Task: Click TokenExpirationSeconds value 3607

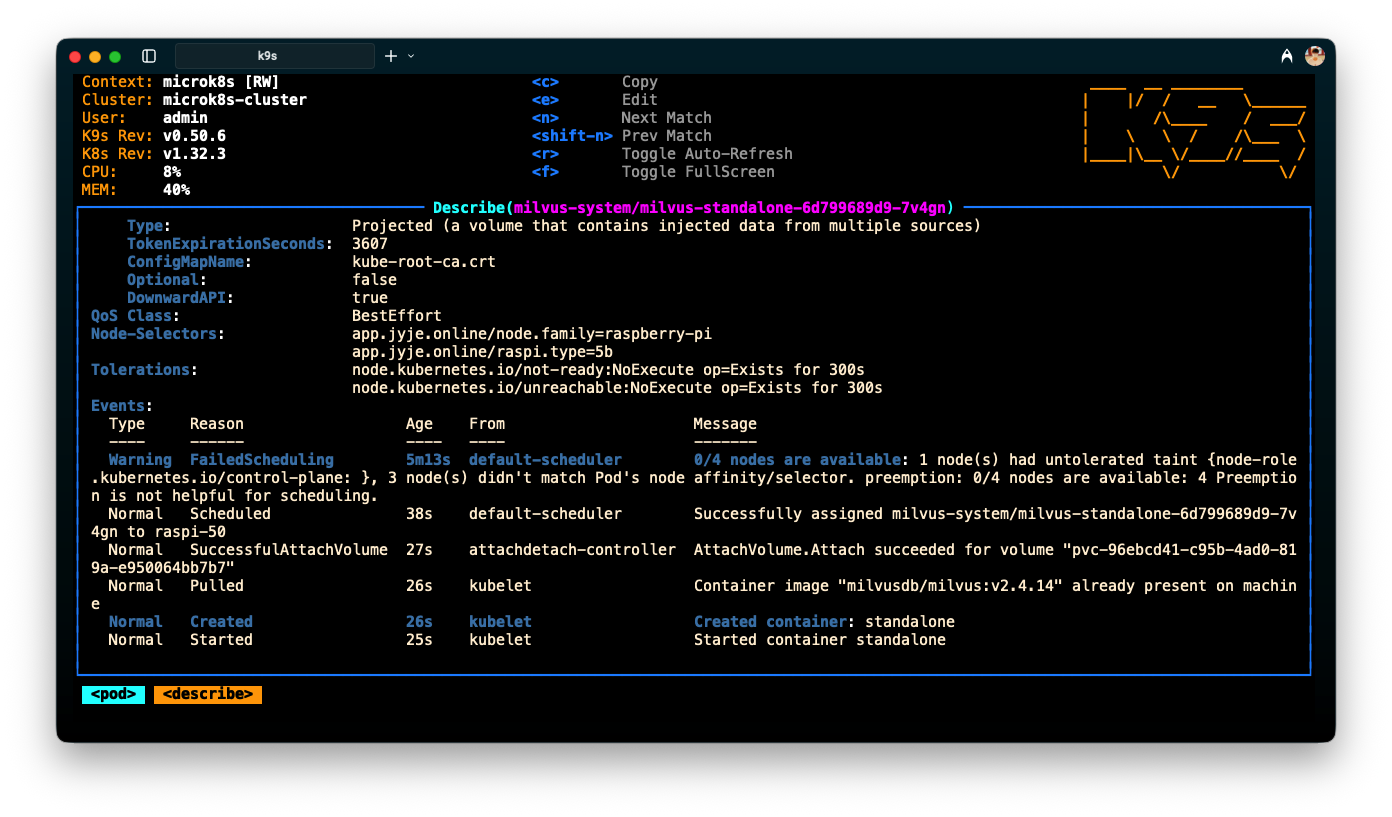Action: pyautogui.click(x=370, y=244)
